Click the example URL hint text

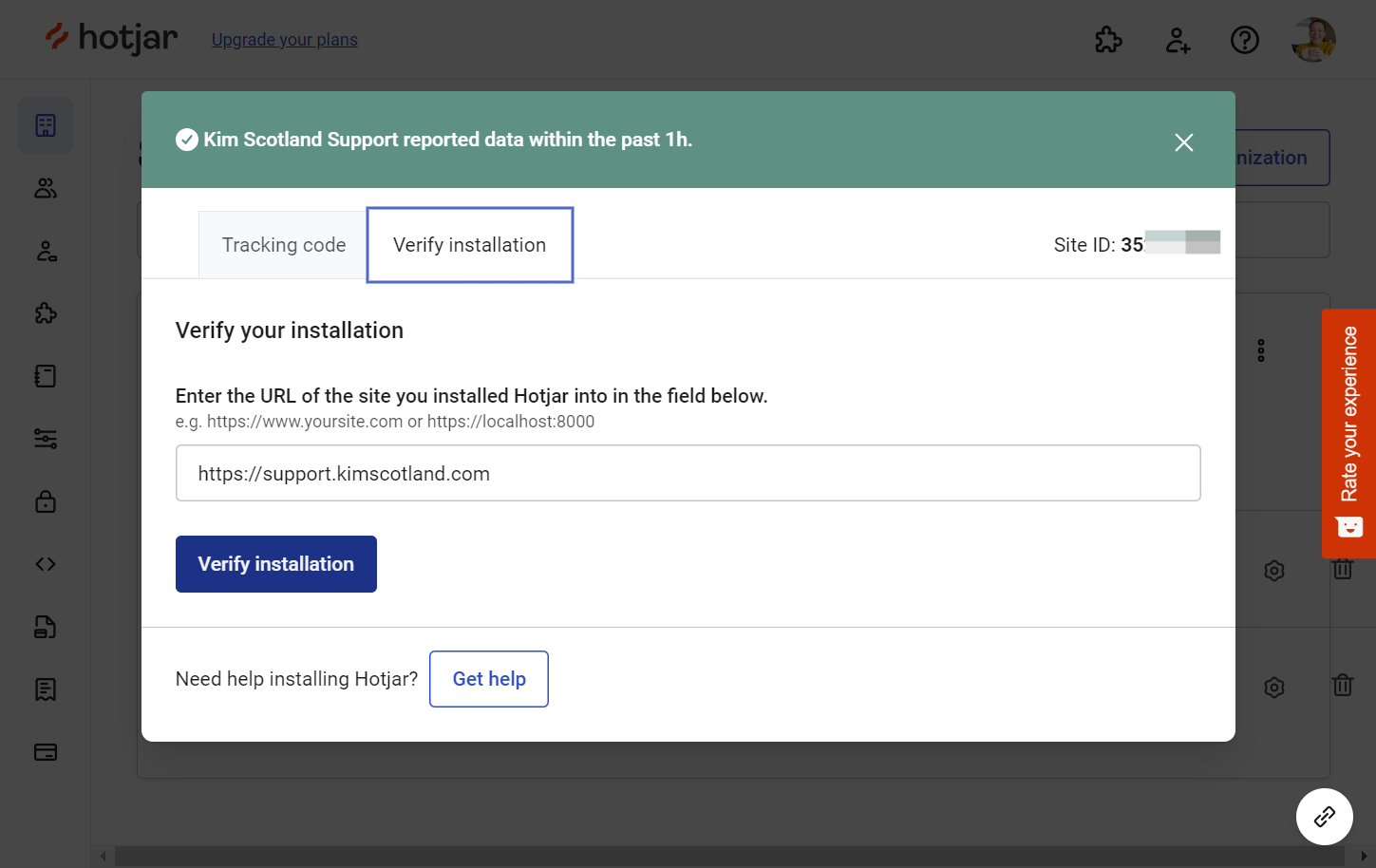(x=385, y=422)
